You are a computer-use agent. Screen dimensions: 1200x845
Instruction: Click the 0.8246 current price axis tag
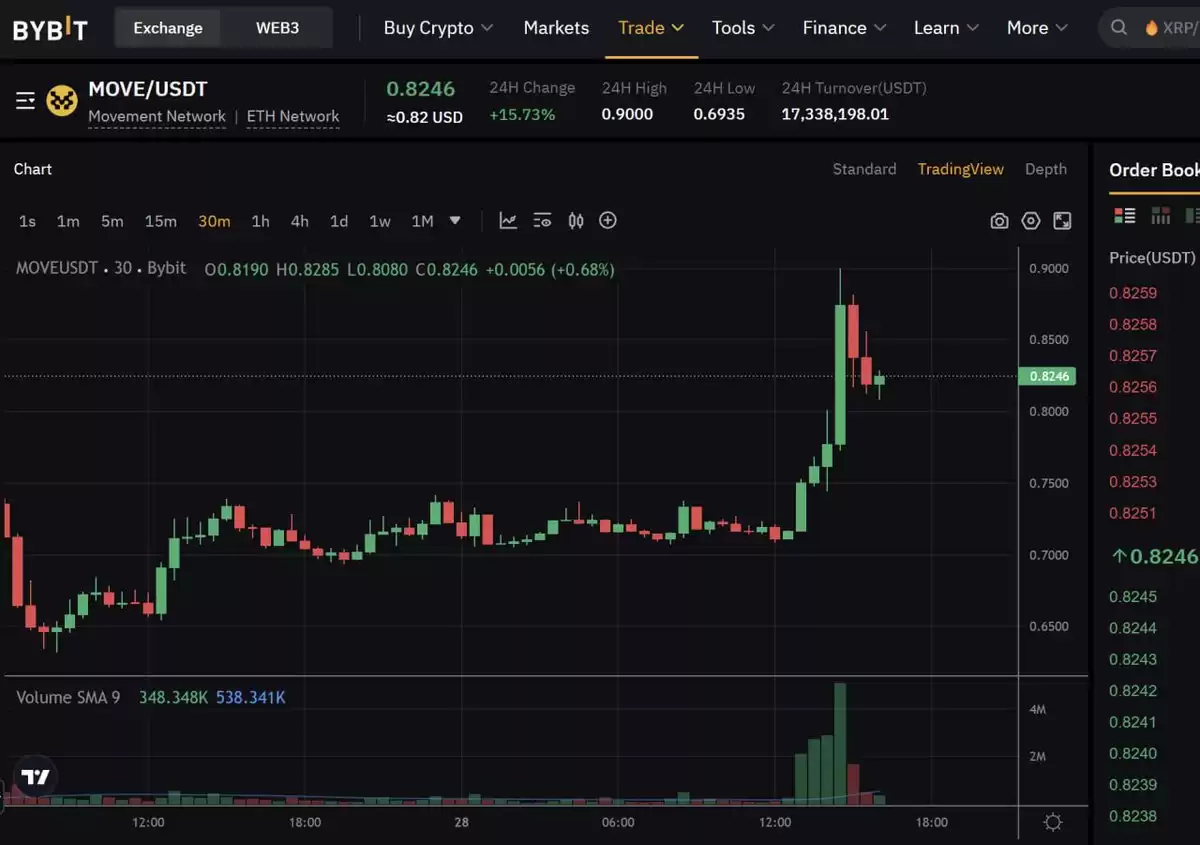point(1047,376)
